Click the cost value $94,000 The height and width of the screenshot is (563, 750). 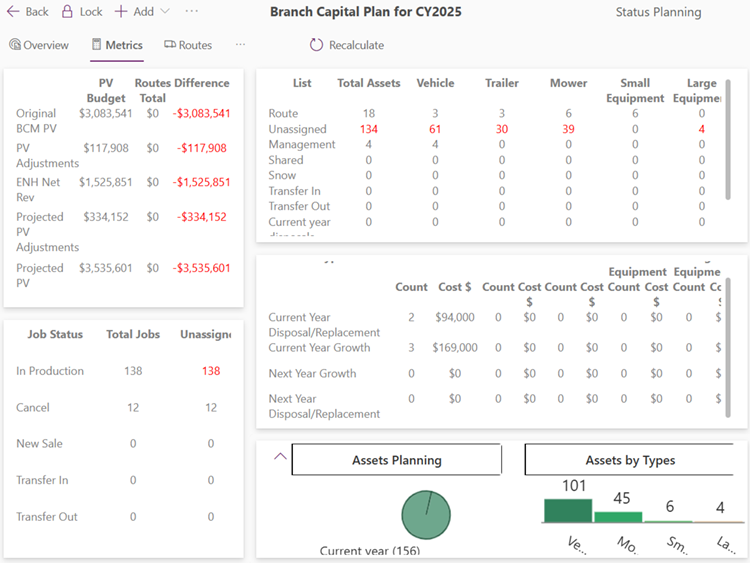coord(455,317)
